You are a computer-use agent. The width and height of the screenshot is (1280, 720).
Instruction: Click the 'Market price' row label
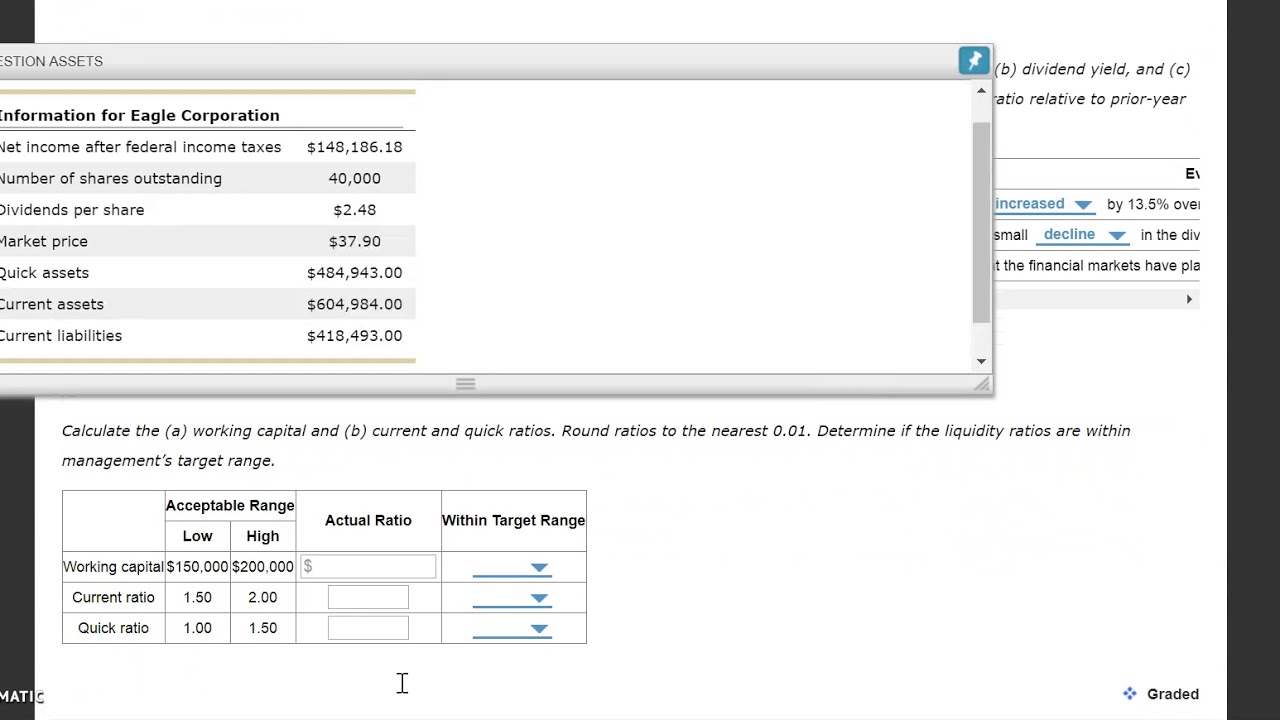[44, 241]
